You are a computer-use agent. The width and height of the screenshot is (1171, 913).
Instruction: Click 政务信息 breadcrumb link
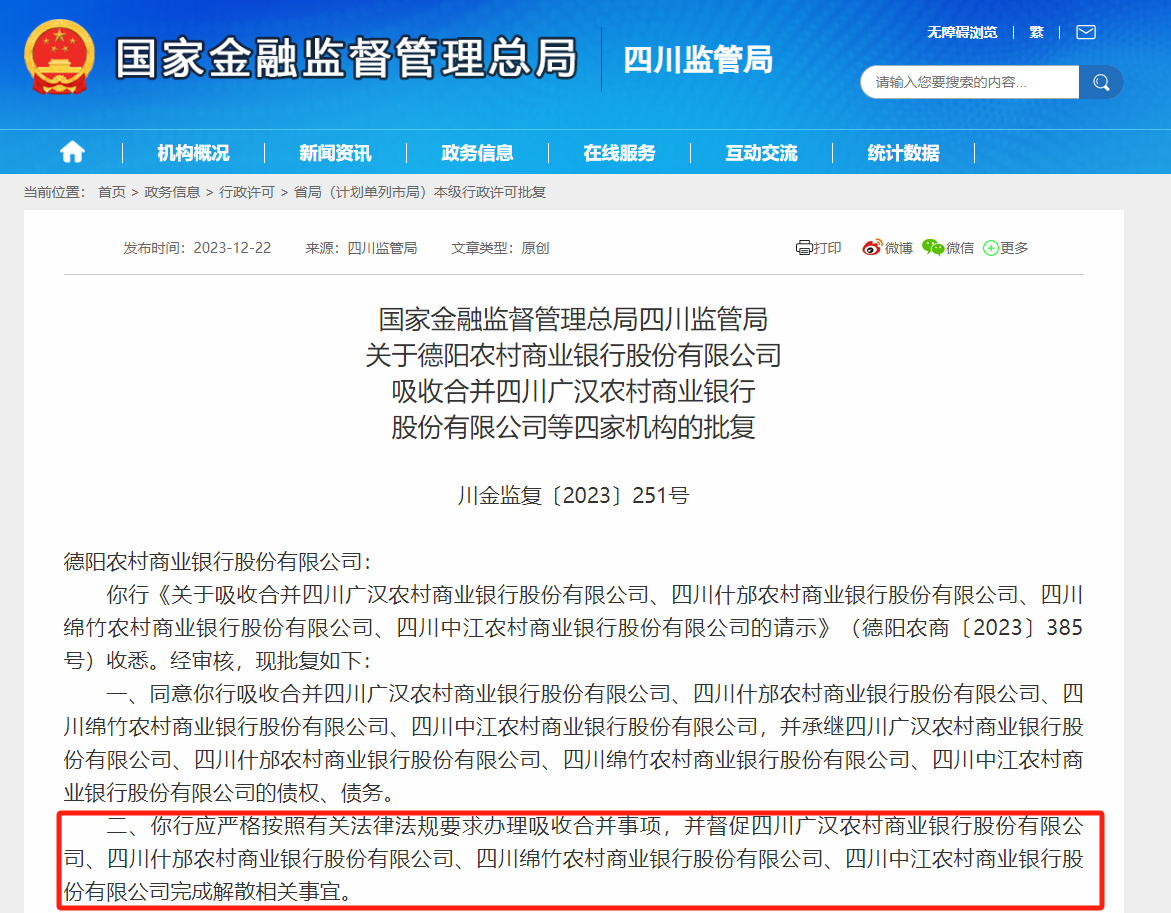click(x=172, y=193)
